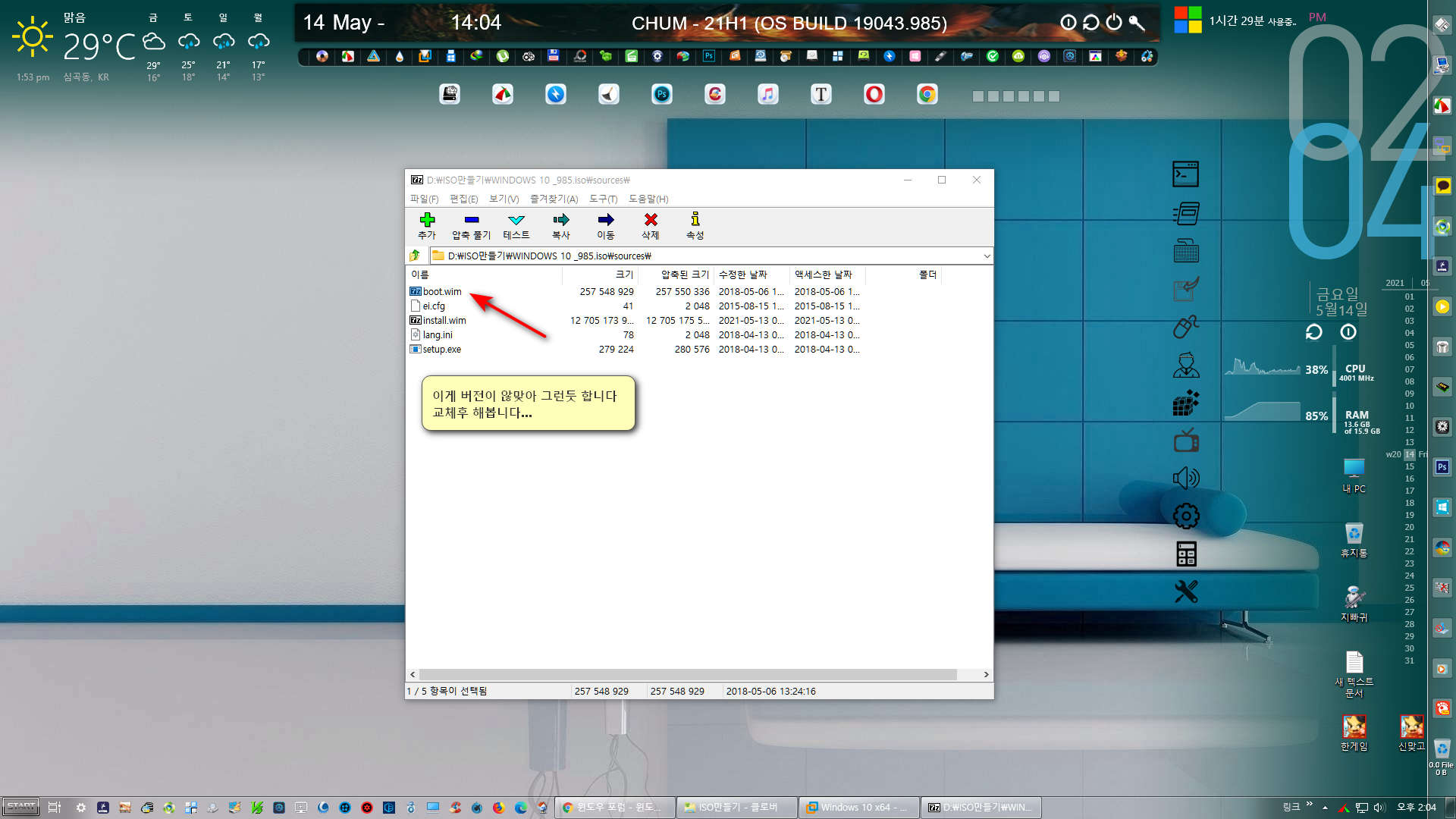Switch to the 윈도우 포럼 Chrome taskbar window
Screen dimensions: 1456x819
coord(614,808)
